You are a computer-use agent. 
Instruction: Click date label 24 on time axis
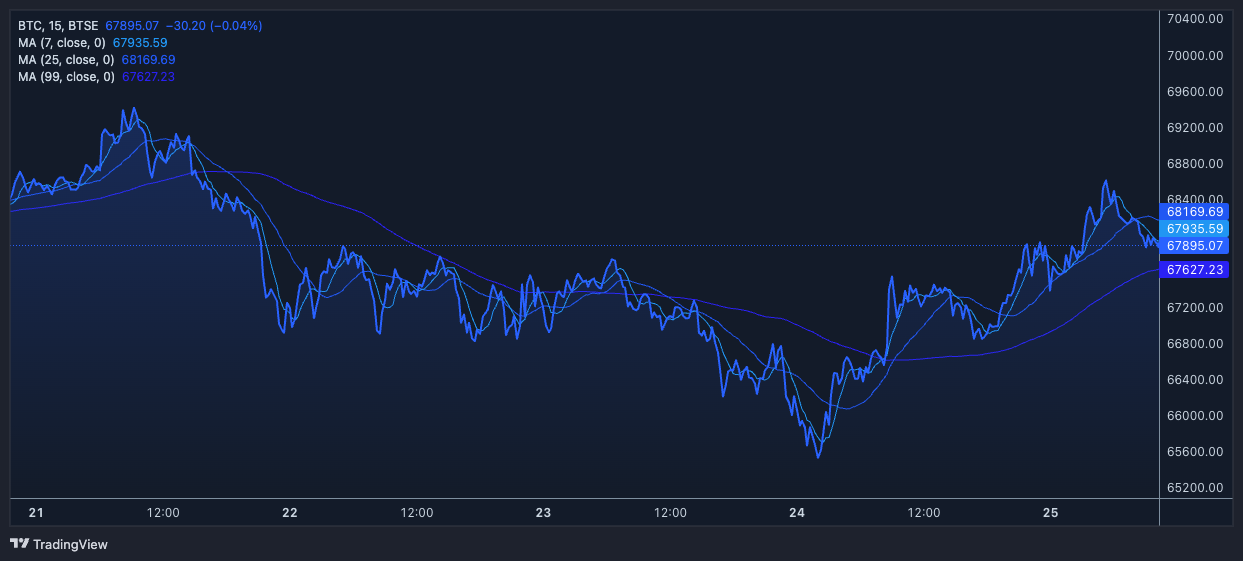click(x=797, y=513)
